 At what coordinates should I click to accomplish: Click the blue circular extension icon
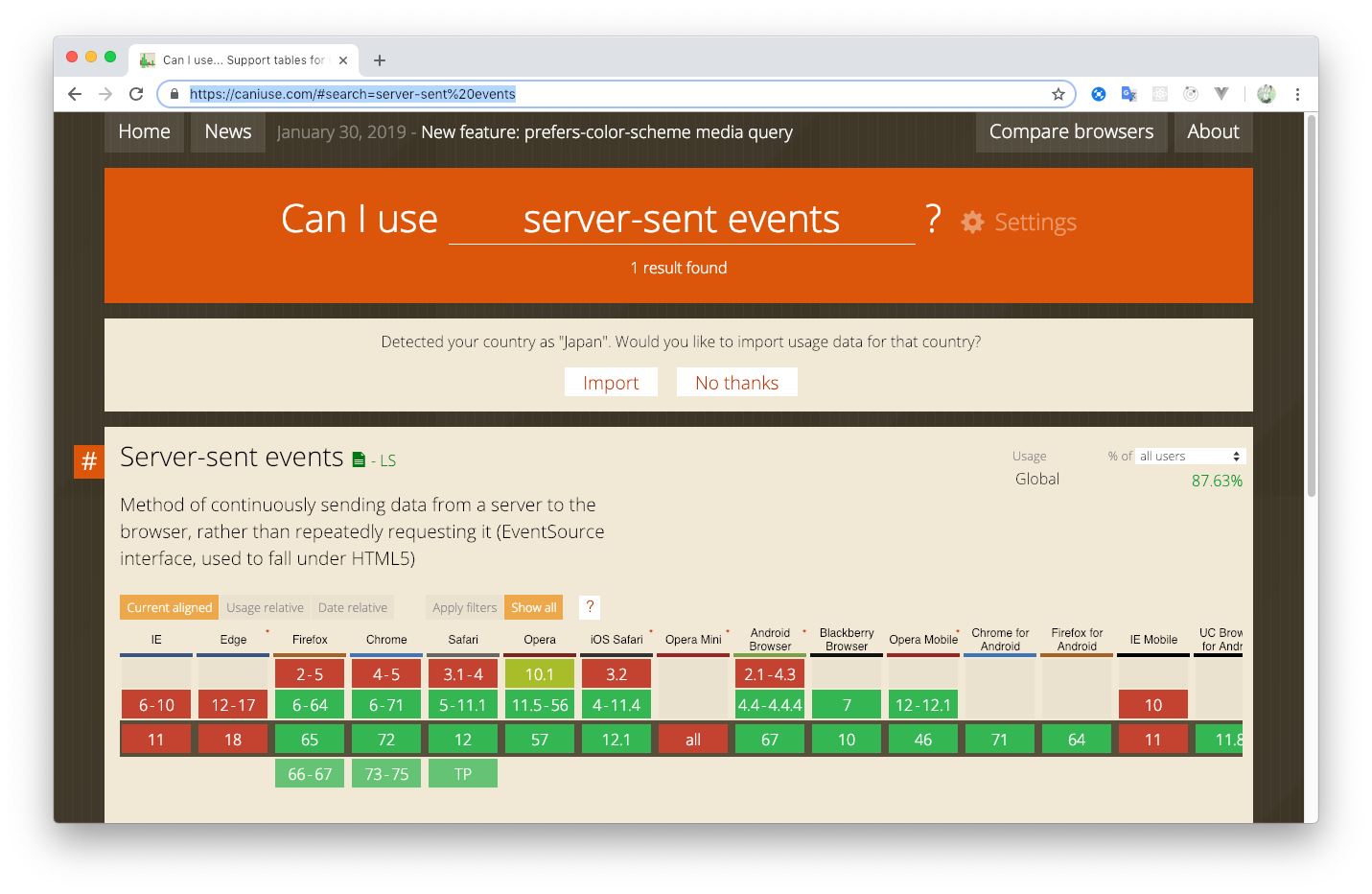[x=1099, y=94]
